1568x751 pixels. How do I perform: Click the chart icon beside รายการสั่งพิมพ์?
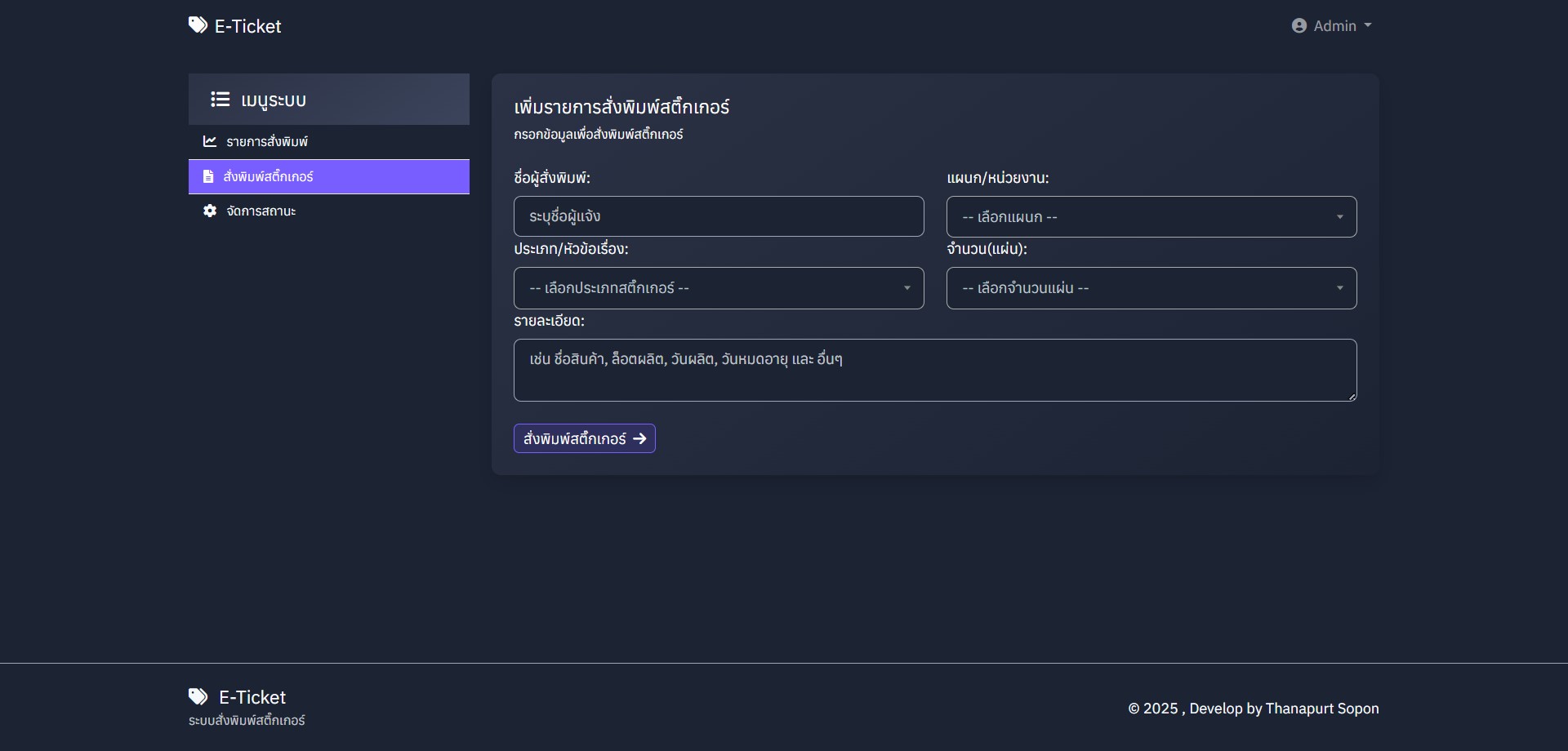pyautogui.click(x=210, y=141)
